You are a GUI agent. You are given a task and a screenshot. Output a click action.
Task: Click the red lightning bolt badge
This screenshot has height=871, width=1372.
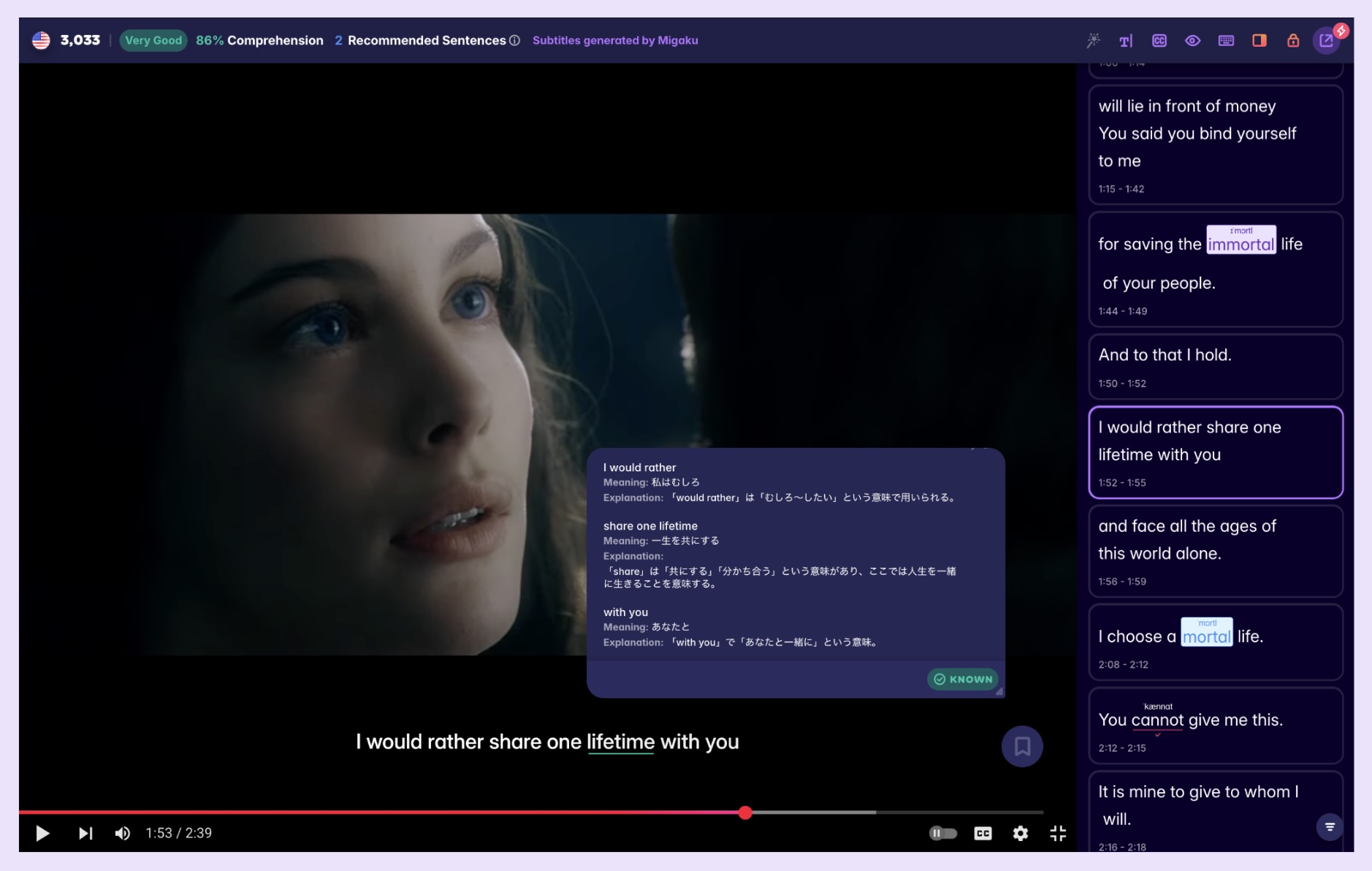point(1341,31)
